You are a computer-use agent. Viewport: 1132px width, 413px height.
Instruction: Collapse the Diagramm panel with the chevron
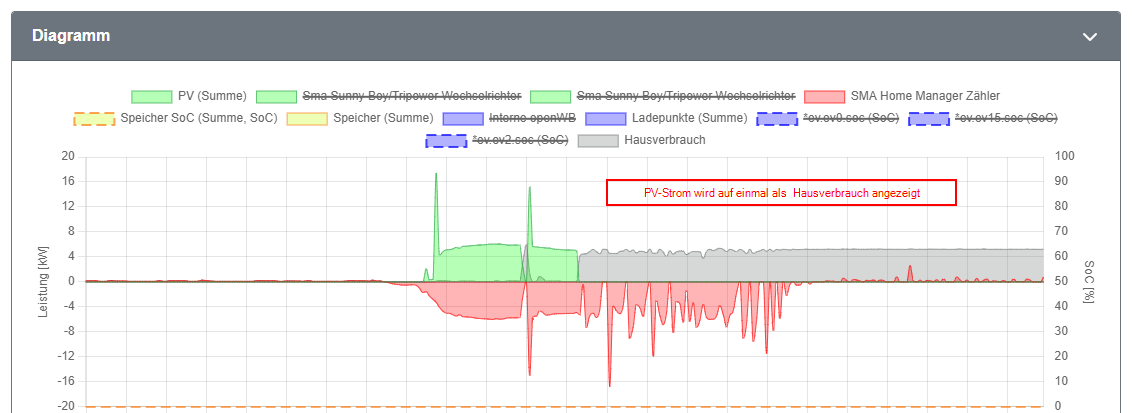1090,37
